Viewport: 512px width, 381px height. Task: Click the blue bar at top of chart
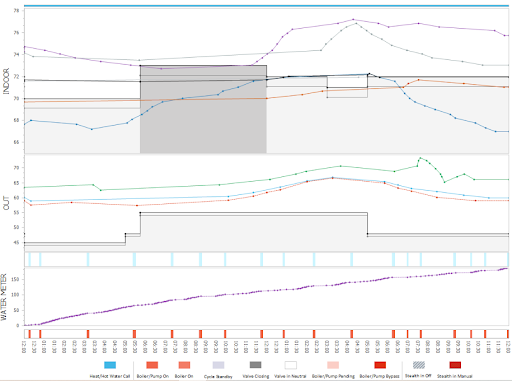pyautogui.click(x=266, y=6)
